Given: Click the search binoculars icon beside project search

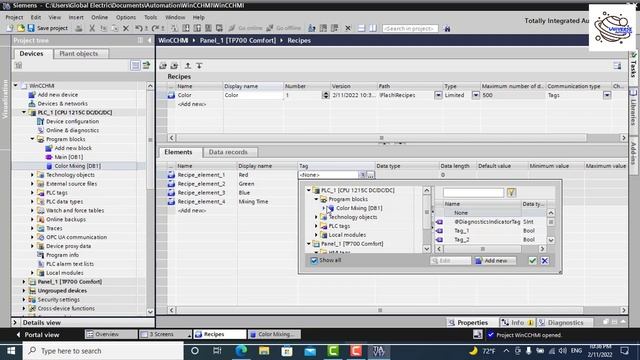Looking at the screenshot, I should 447,29.
